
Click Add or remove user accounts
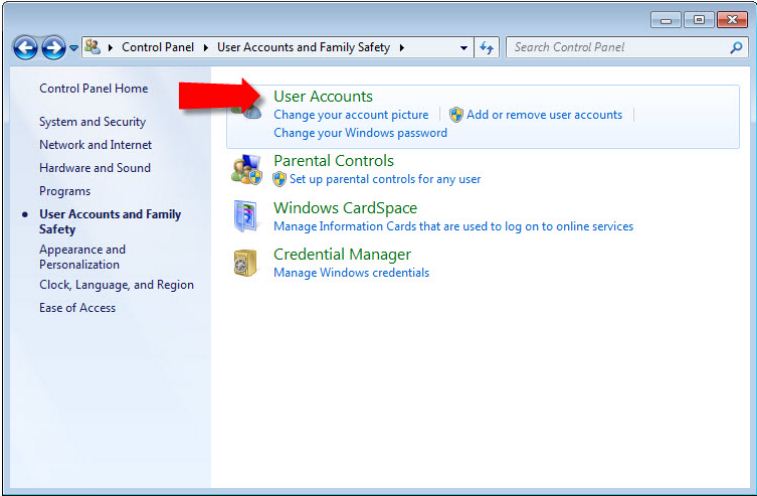coord(544,115)
